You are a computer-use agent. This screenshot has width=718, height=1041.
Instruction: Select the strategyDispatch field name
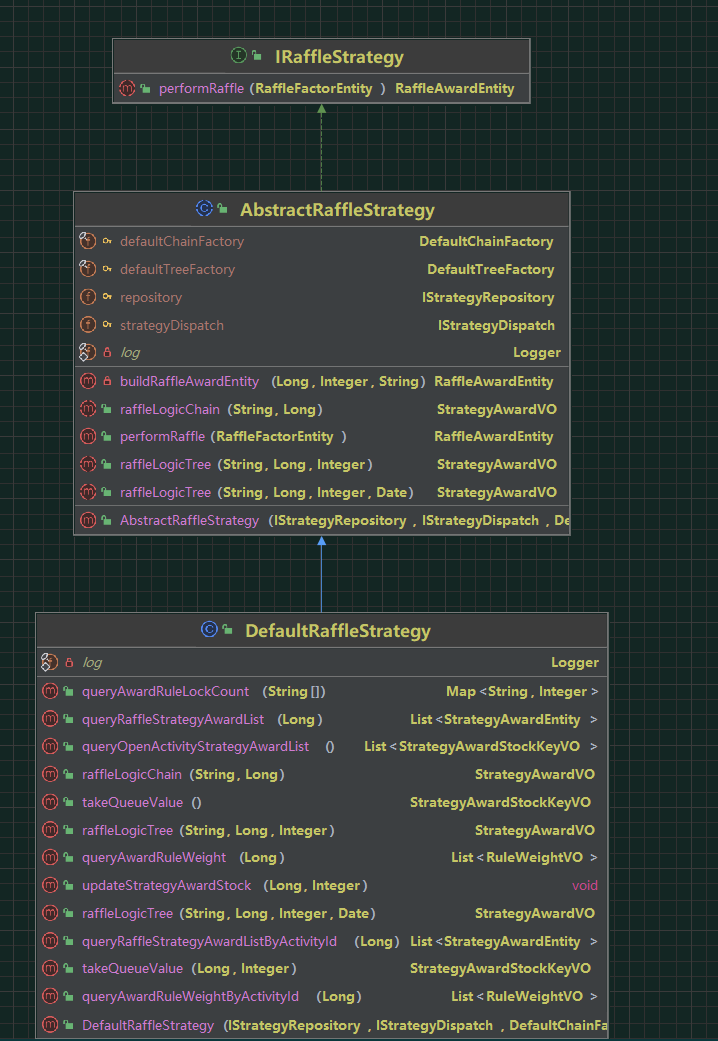coord(172,325)
